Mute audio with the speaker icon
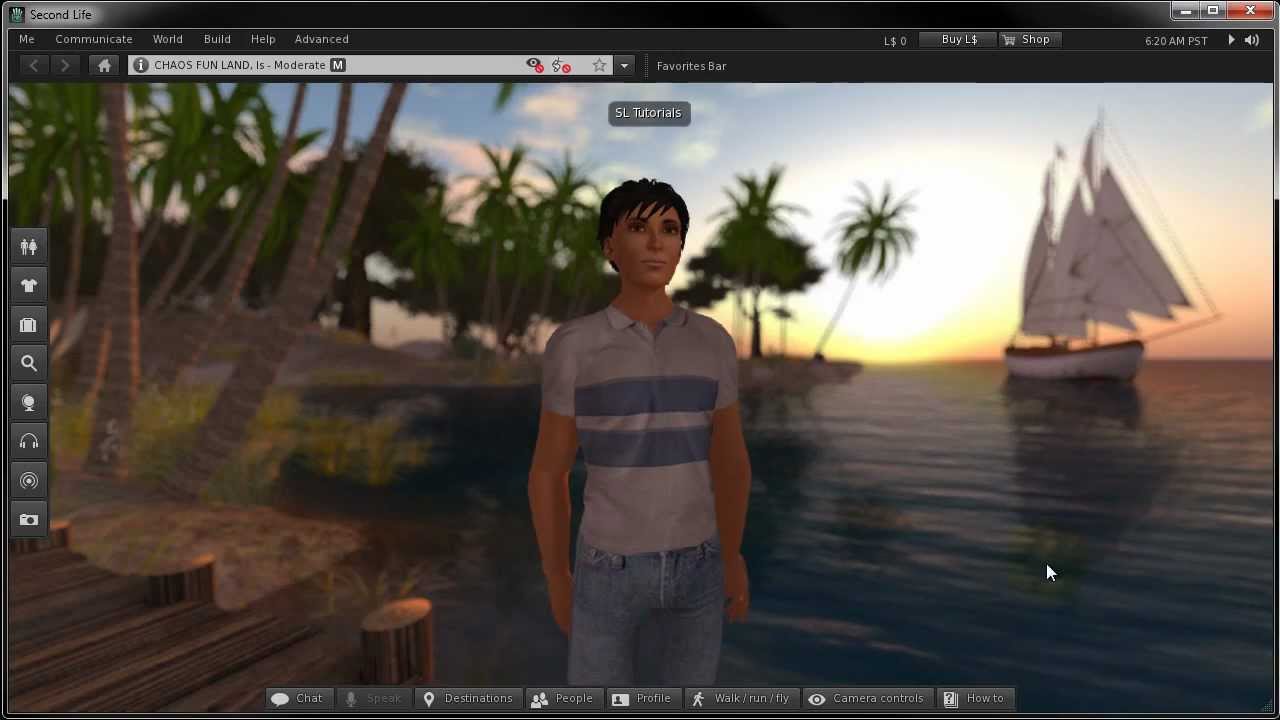Screen dimensions: 1280x720 point(1251,39)
